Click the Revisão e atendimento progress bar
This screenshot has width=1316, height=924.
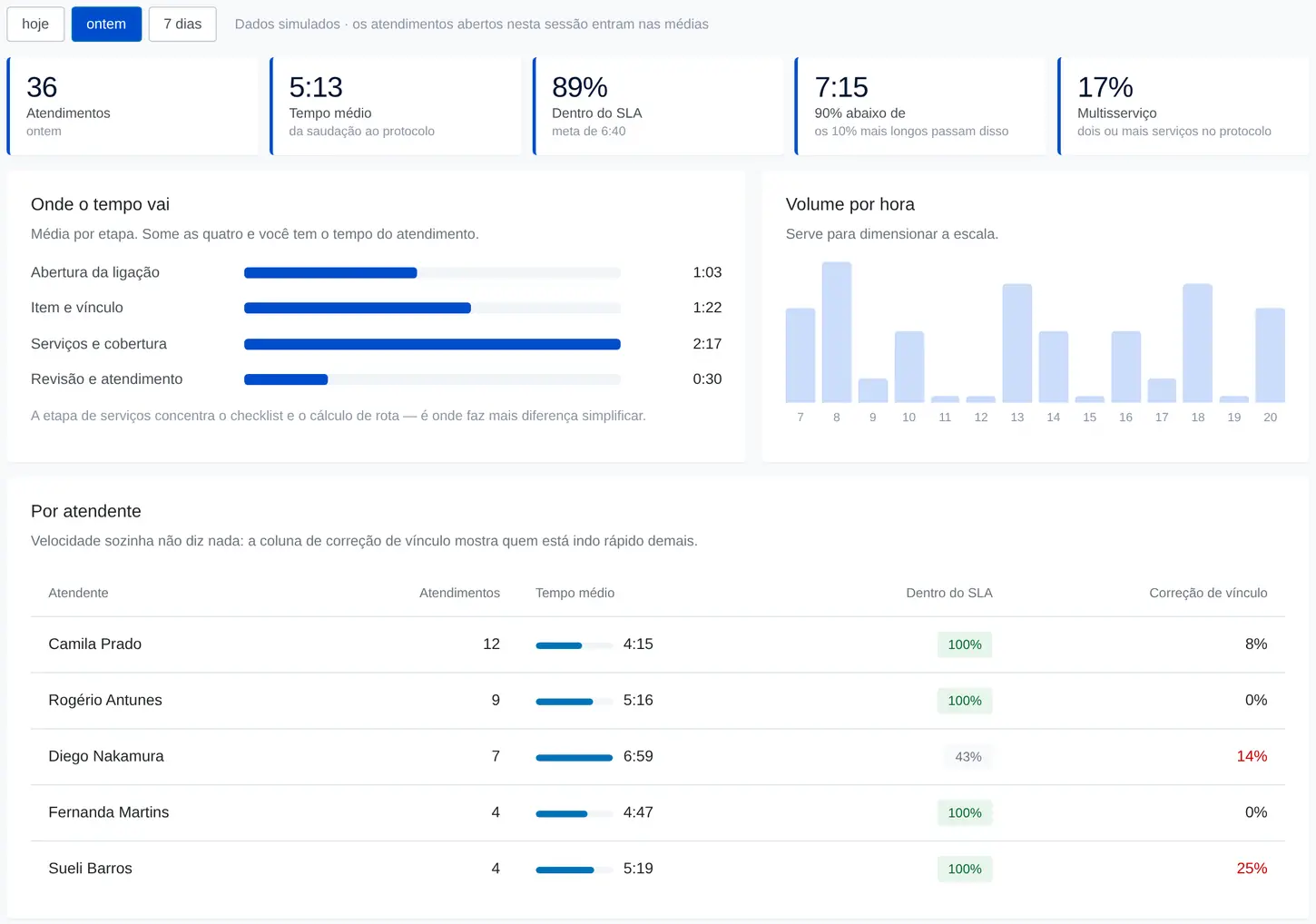pos(432,380)
